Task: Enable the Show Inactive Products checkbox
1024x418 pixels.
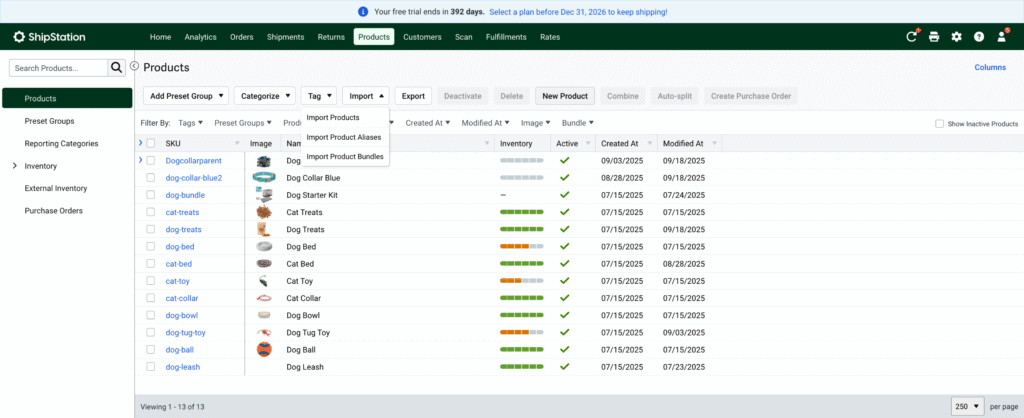Action: (939, 123)
